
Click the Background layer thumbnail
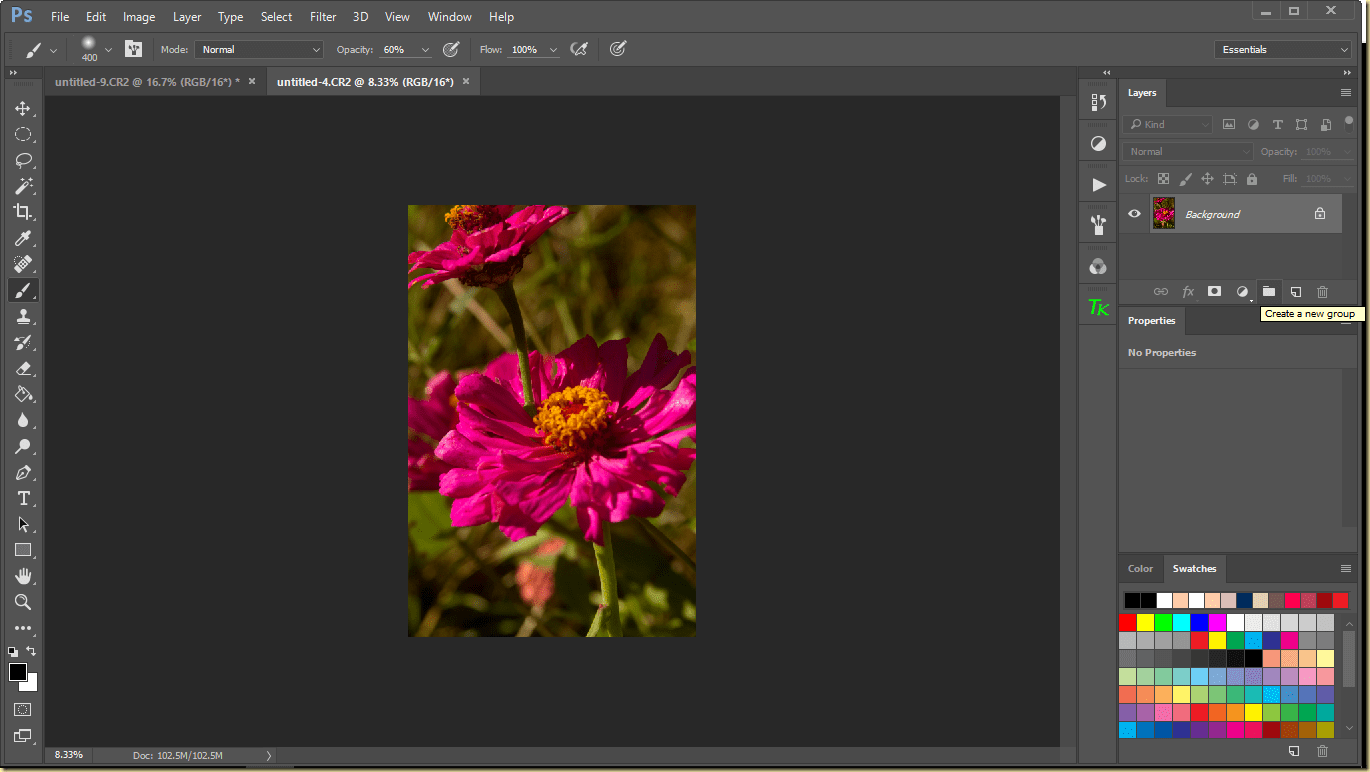(1163, 213)
